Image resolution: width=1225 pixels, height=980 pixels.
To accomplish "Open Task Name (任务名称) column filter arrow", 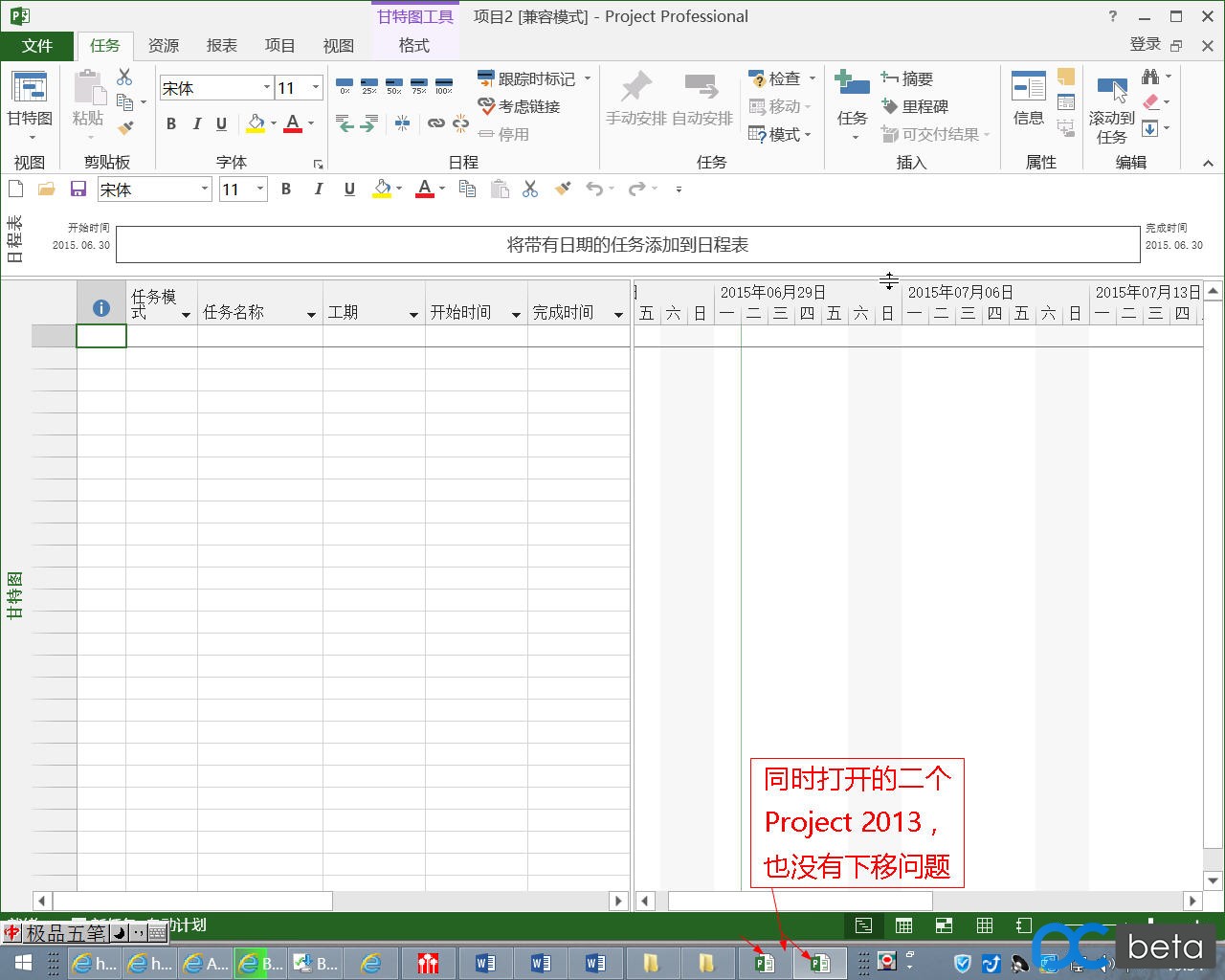I will click(x=311, y=315).
